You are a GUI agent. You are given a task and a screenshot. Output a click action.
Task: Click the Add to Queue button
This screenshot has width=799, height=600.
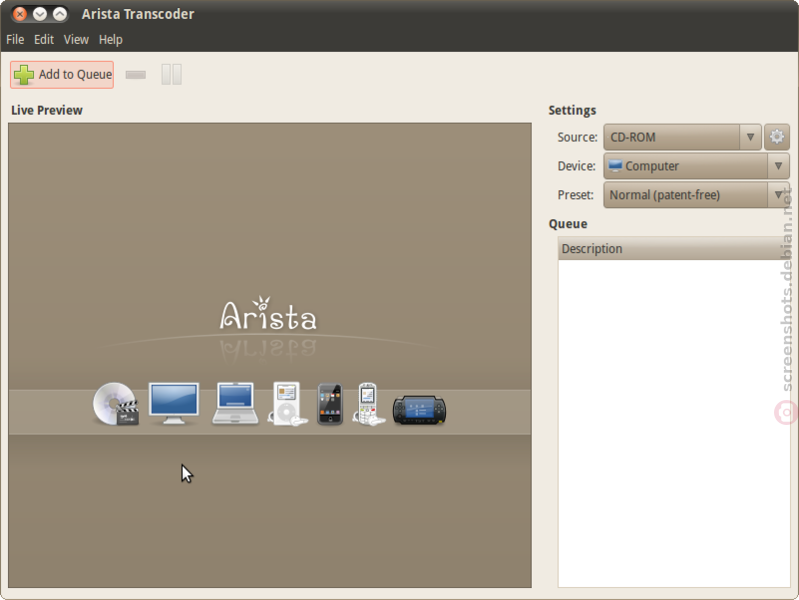[62, 74]
